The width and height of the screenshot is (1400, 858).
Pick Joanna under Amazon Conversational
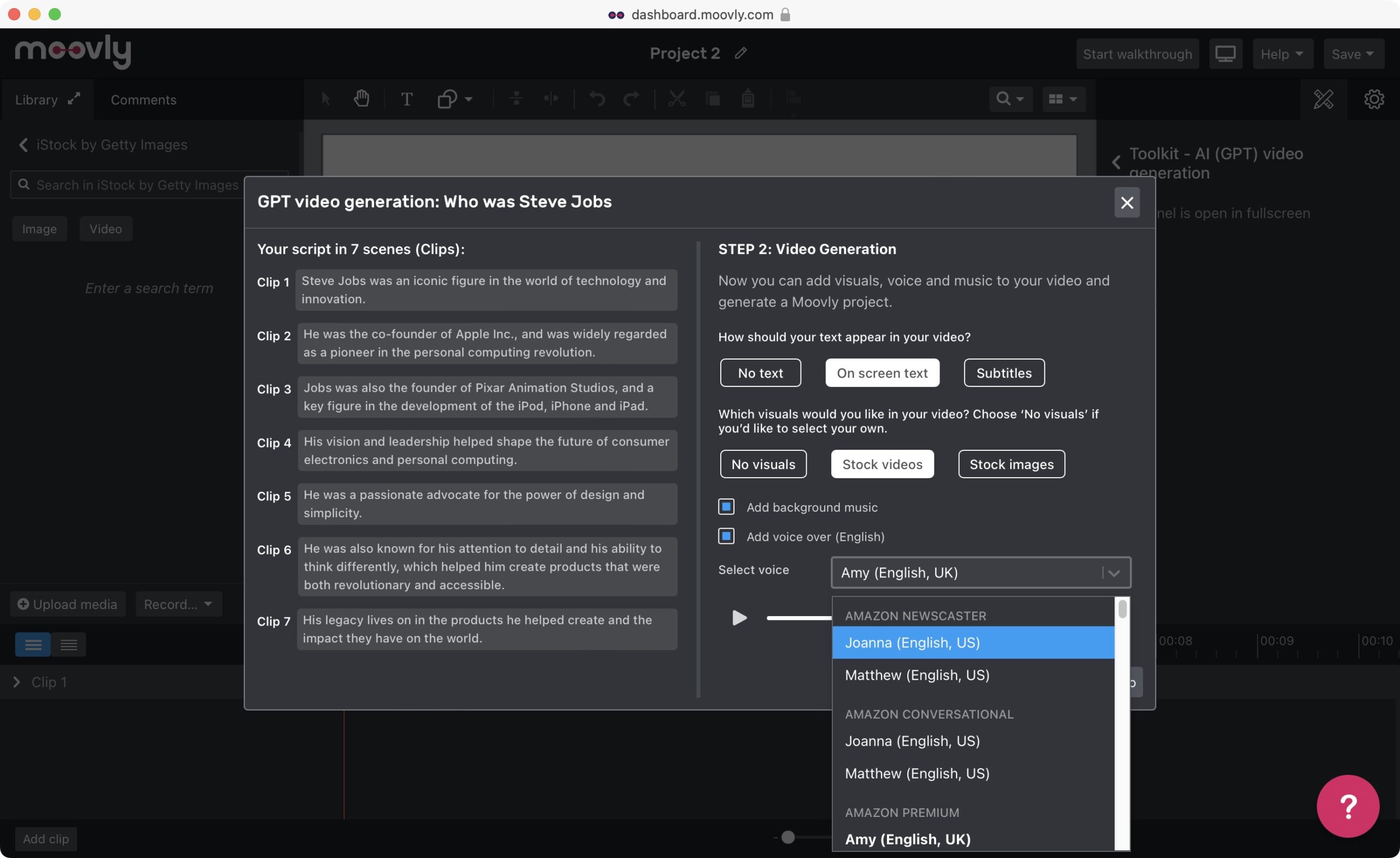point(973,741)
